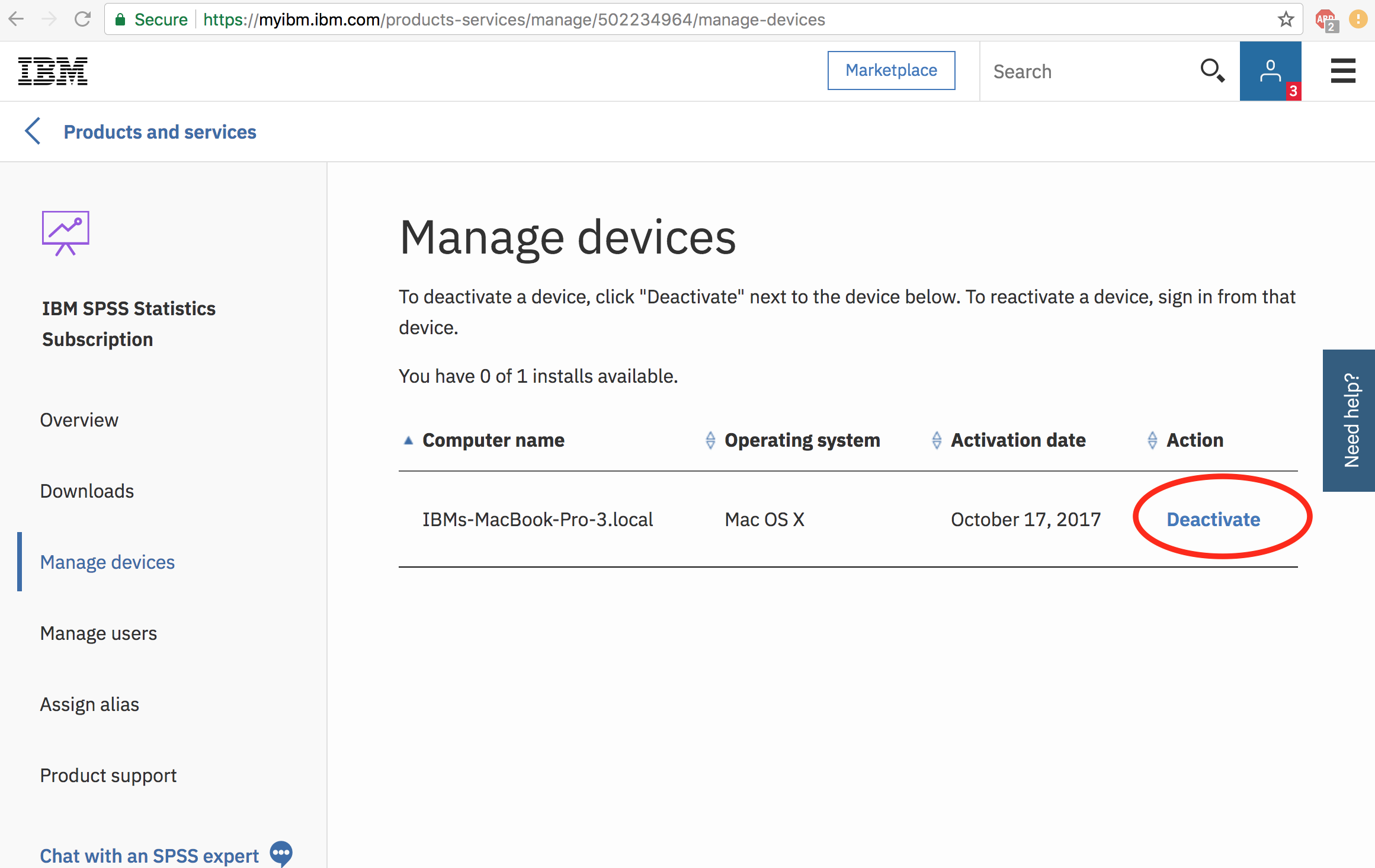Viewport: 1375px width, 868px height.
Task: Start Chat with an SPSS expert
Action: 149,856
